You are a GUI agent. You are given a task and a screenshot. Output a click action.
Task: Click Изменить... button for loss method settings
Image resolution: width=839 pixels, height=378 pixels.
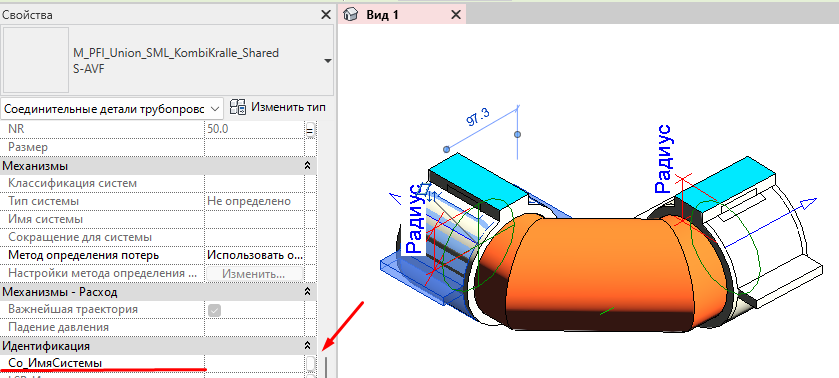click(x=254, y=274)
